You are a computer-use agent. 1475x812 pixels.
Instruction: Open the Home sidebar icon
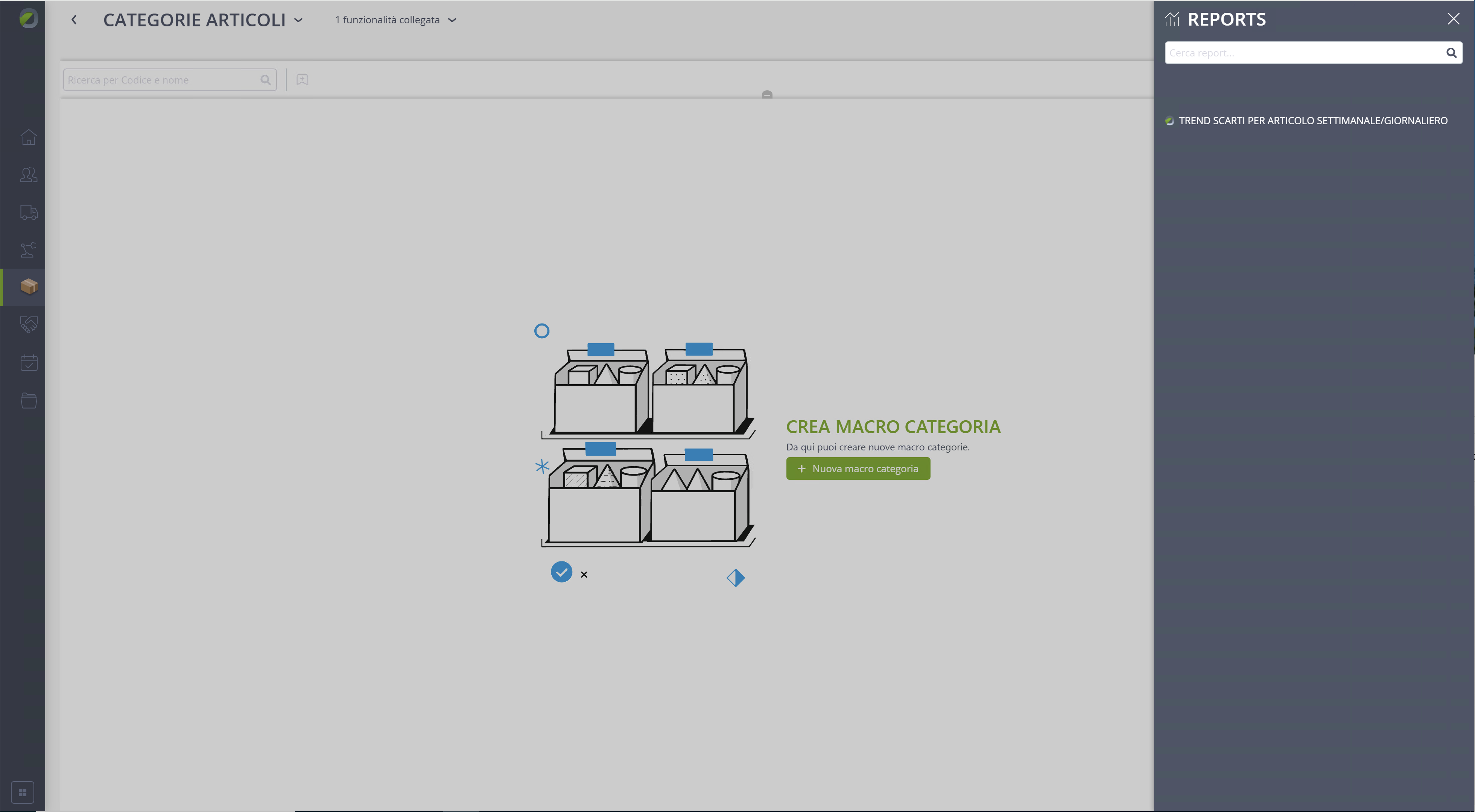(x=29, y=137)
